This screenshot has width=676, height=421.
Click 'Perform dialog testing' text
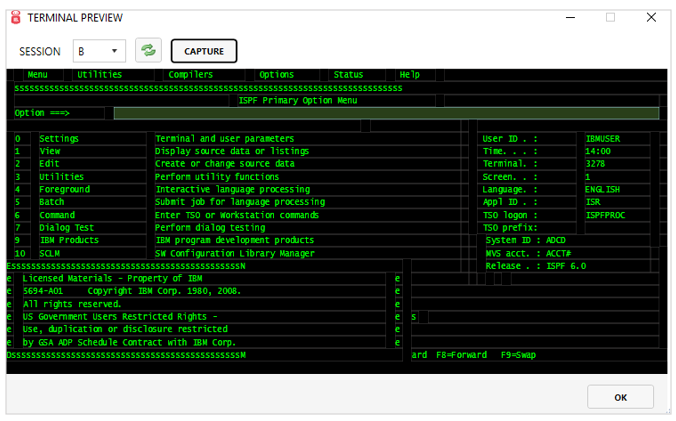[x=210, y=228]
